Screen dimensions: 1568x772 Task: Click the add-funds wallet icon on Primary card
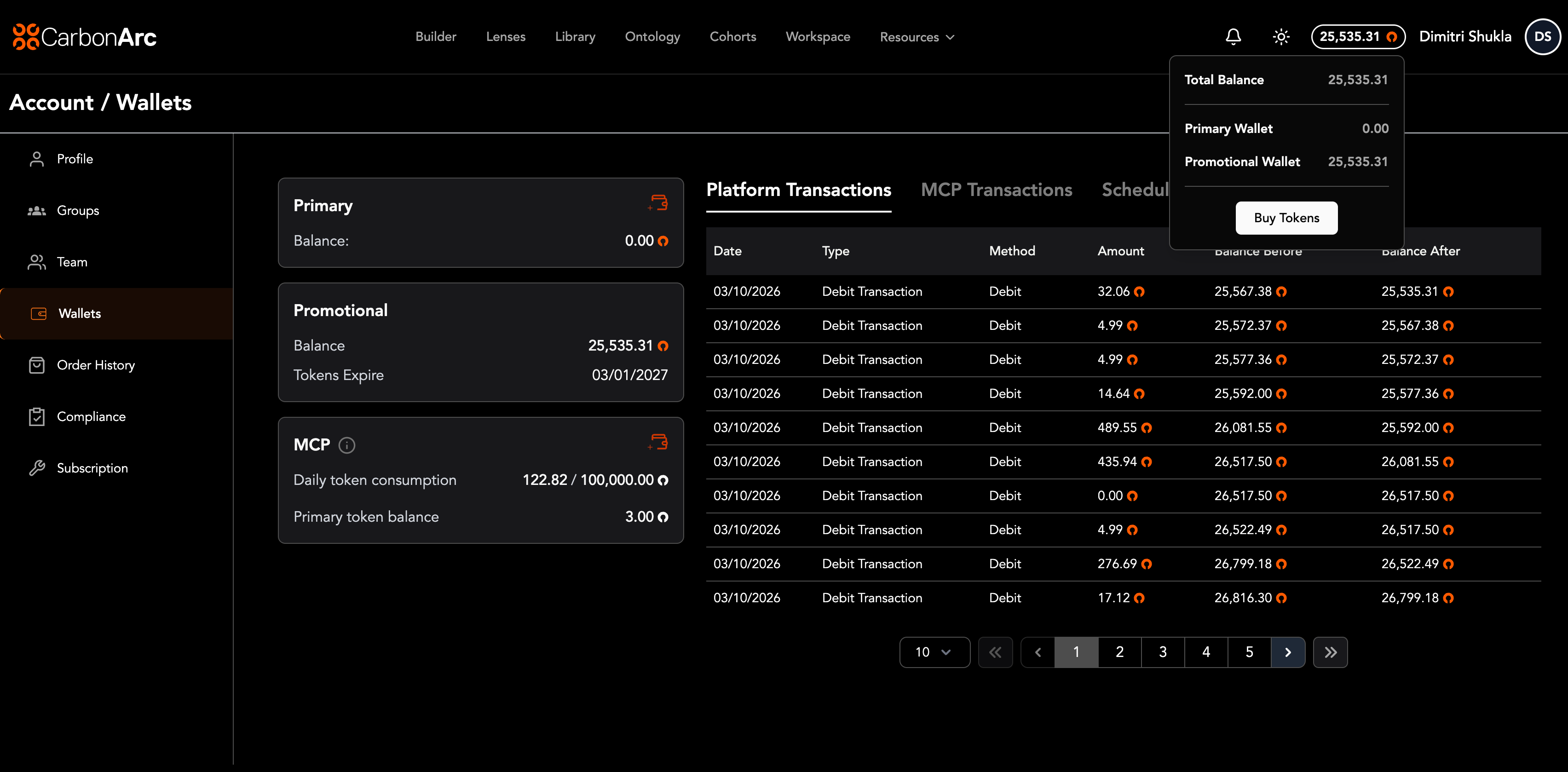[658, 203]
